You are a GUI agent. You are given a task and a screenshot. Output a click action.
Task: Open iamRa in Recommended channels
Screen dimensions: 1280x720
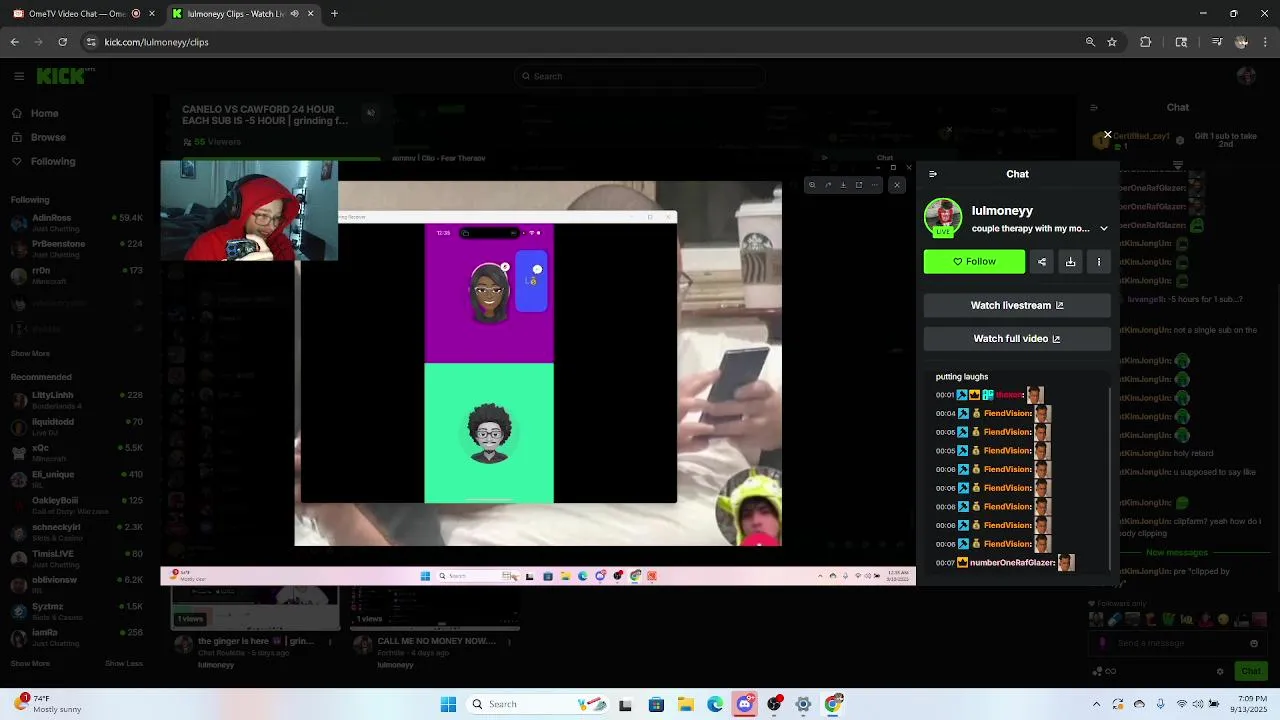(76, 637)
